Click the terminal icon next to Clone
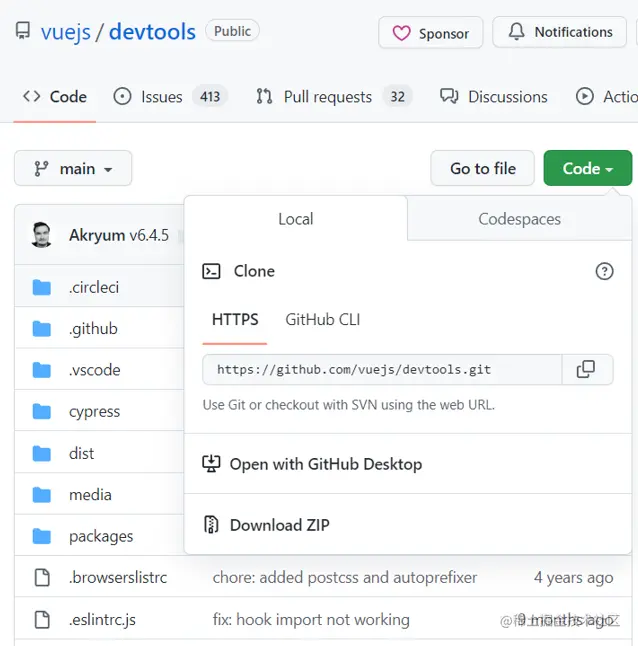638x646 pixels. point(211,271)
